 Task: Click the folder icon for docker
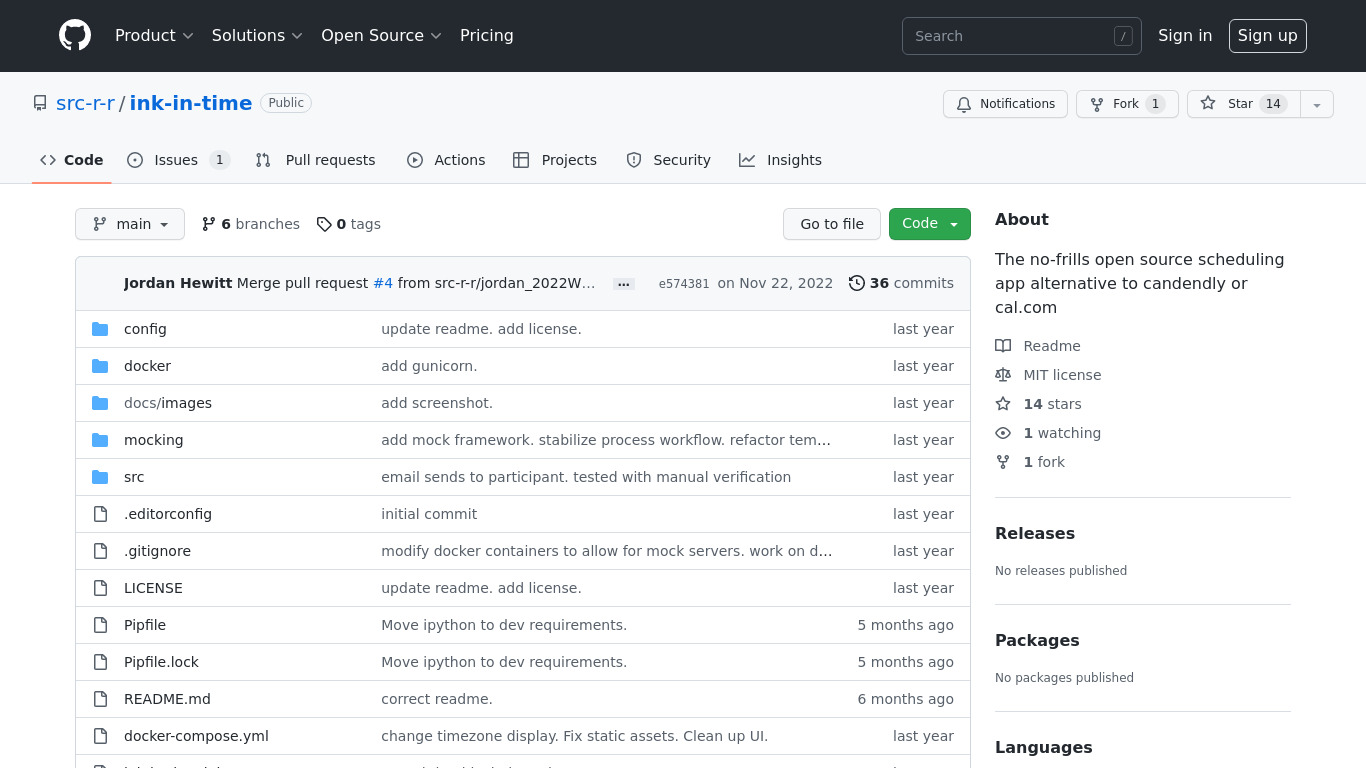point(100,366)
